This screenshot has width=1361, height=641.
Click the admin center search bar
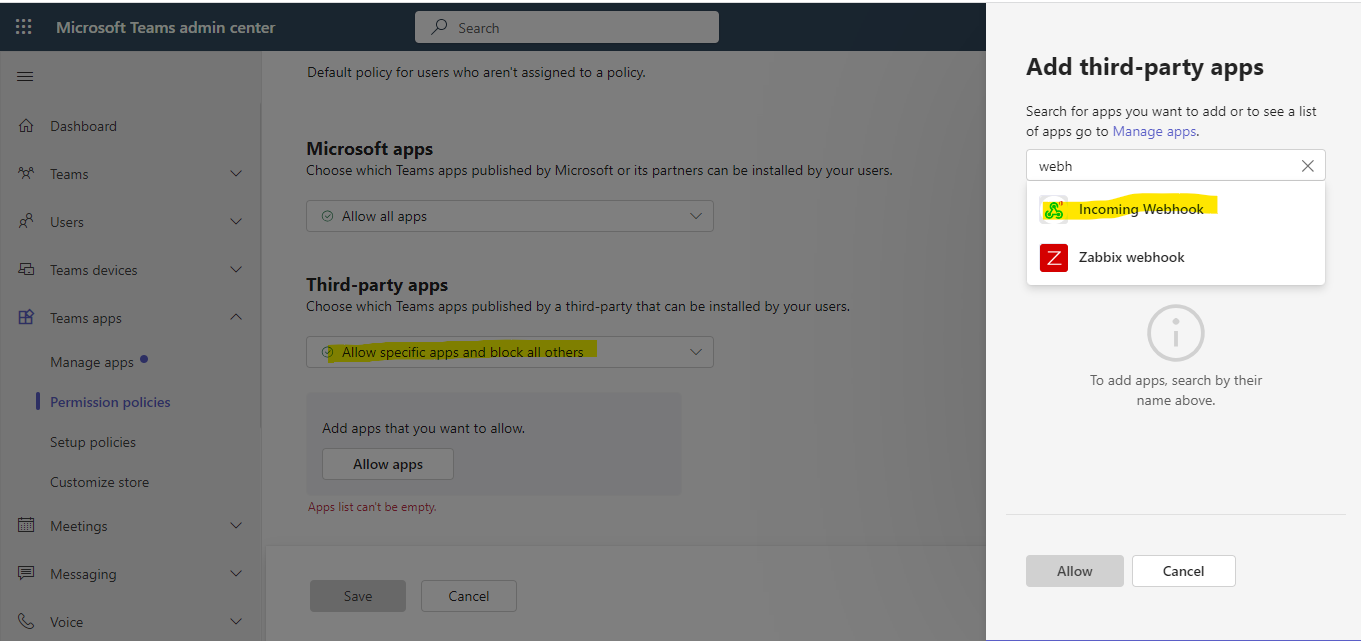click(x=566, y=27)
